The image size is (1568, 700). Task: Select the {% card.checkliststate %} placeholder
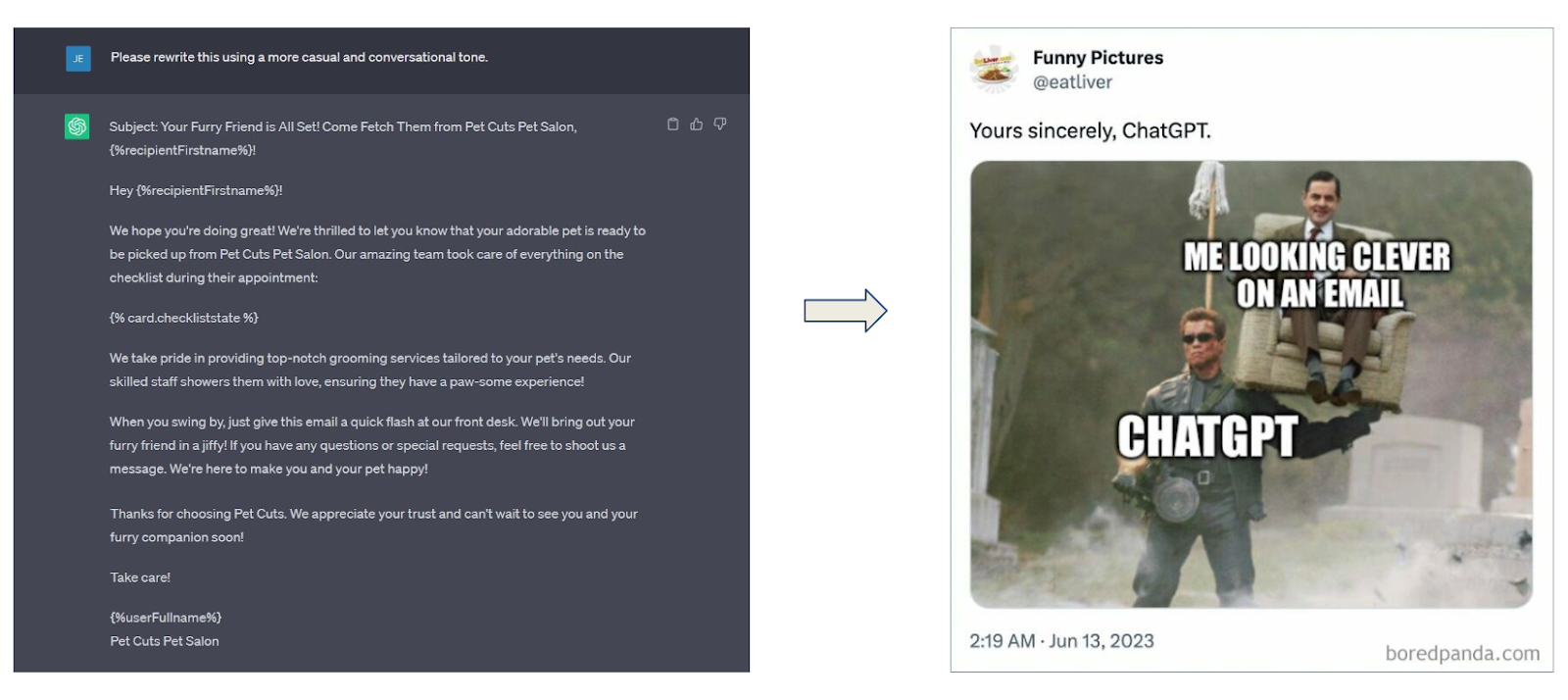pos(184,319)
